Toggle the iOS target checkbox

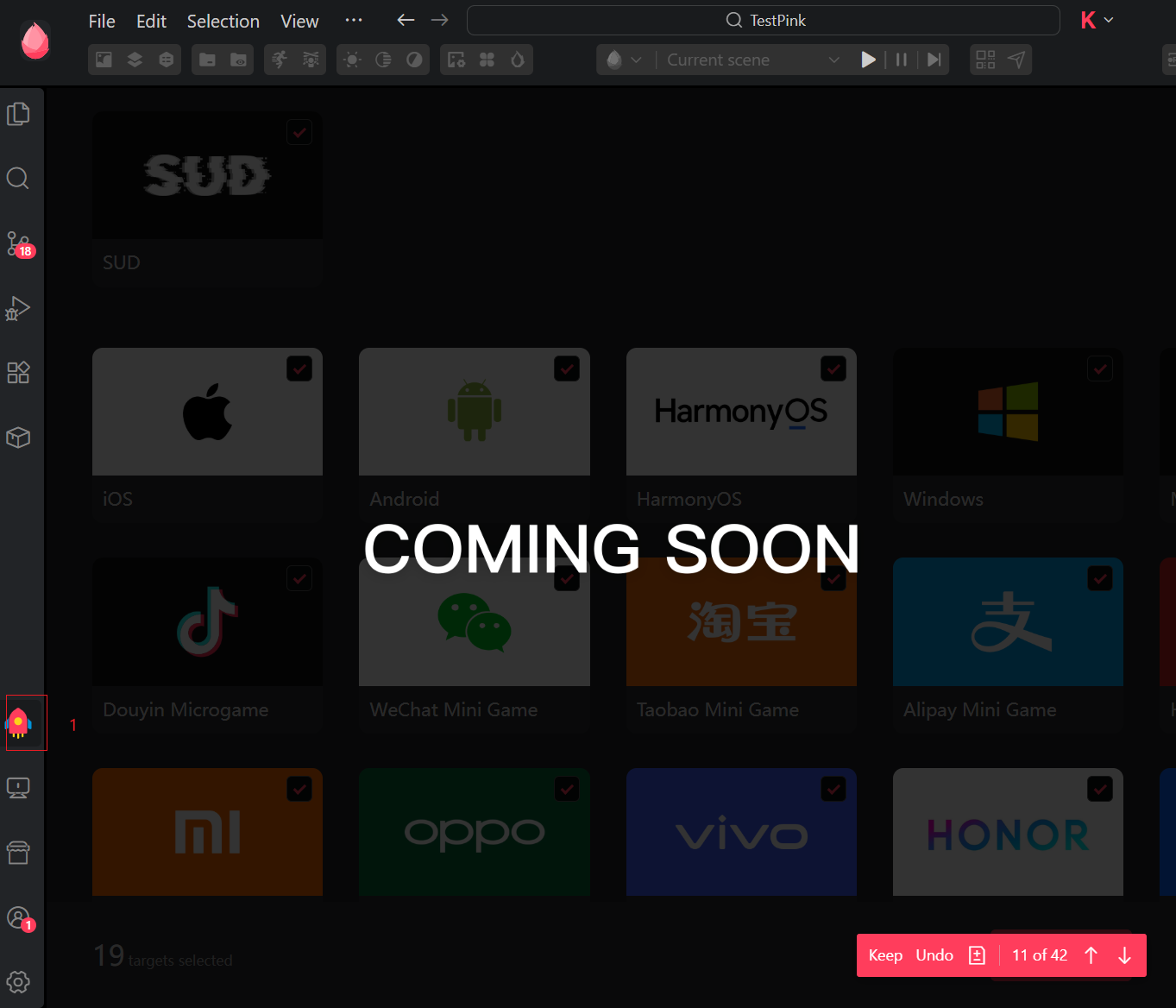(x=299, y=369)
